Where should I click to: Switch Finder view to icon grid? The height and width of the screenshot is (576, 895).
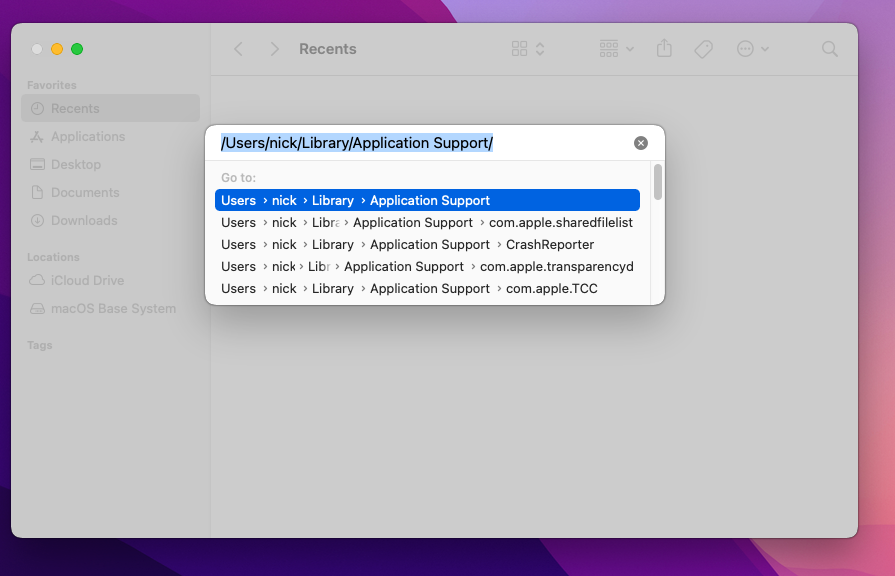pyautogui.click(x=519, y=49)
